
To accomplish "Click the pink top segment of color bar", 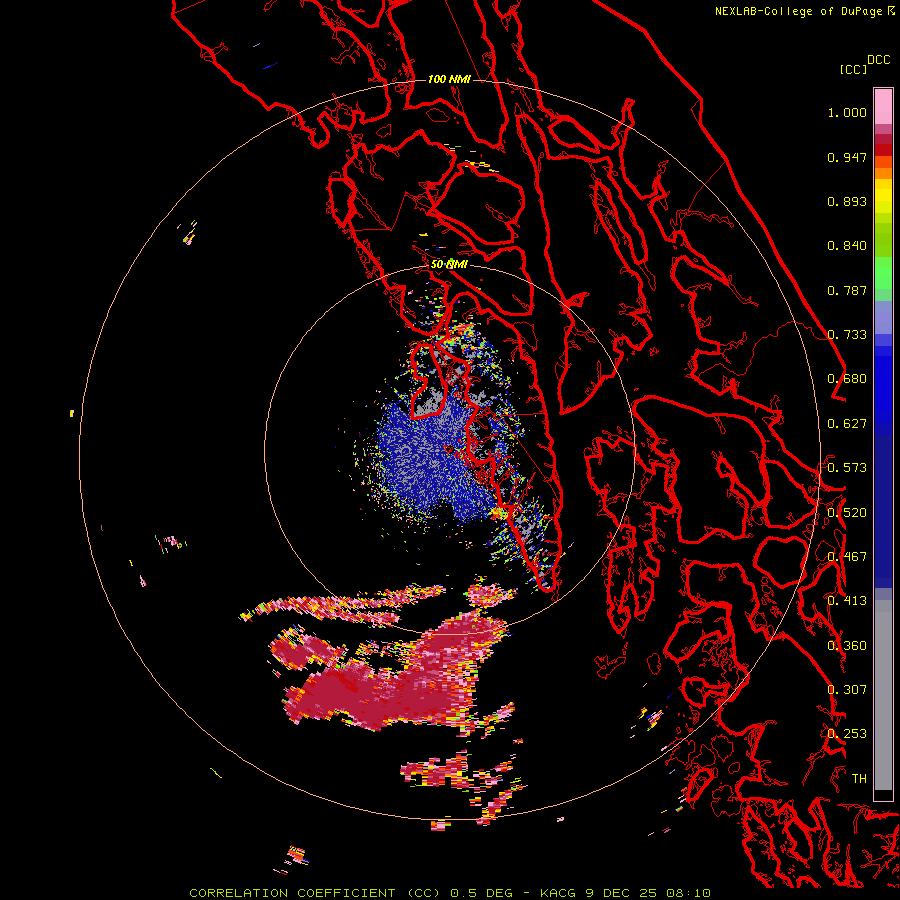I will point(883,106).
